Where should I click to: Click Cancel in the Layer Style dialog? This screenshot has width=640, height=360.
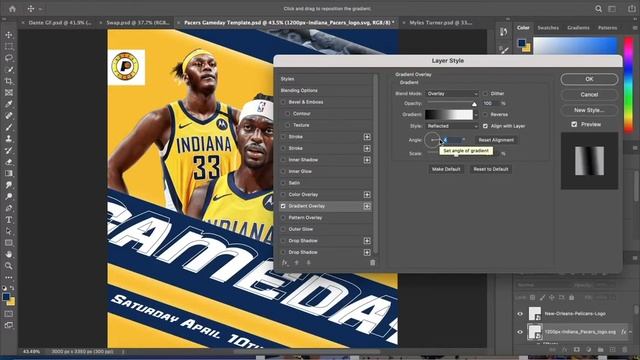click(x=589, y=95)
